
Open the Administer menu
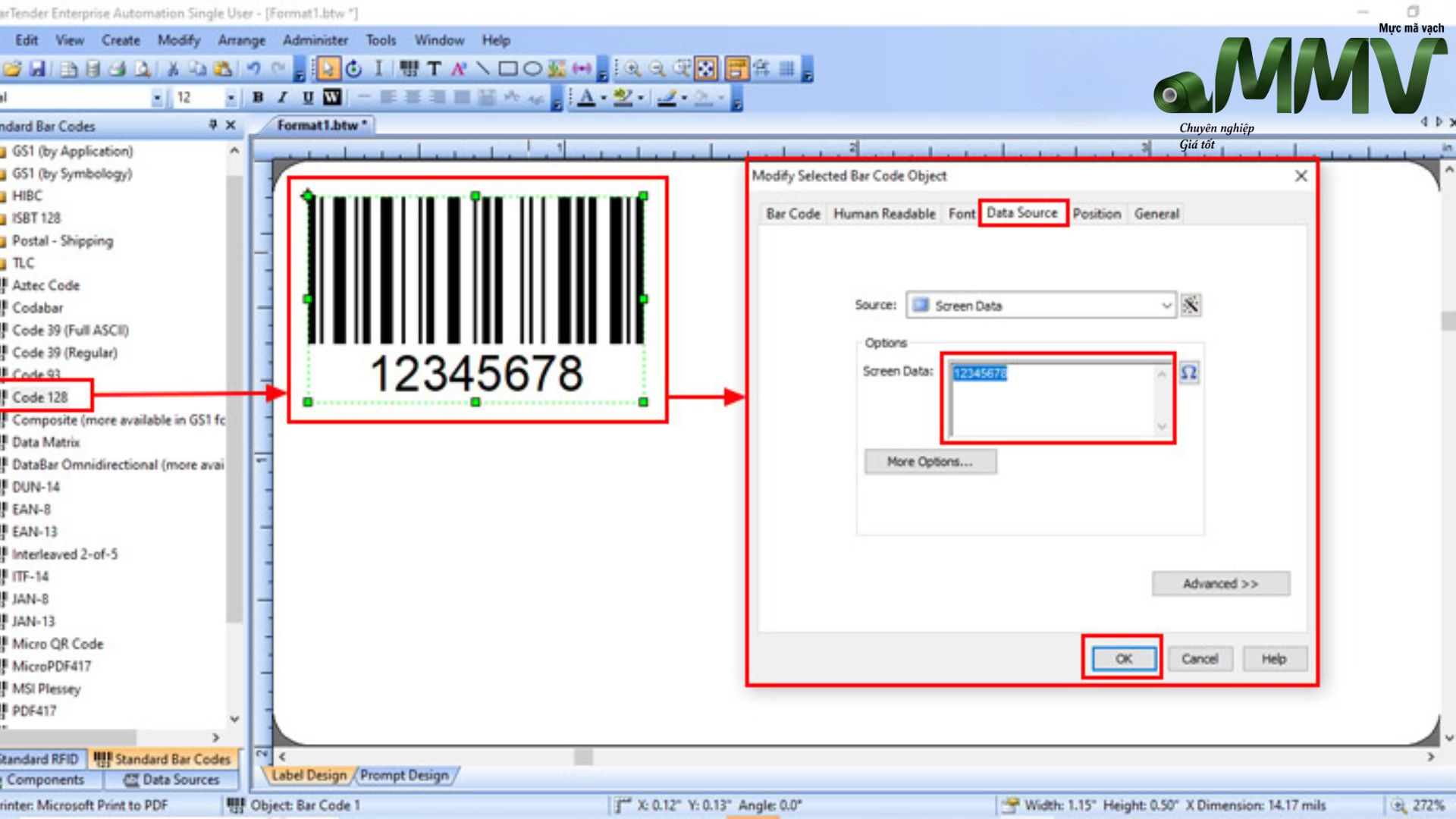click(315, 40)
